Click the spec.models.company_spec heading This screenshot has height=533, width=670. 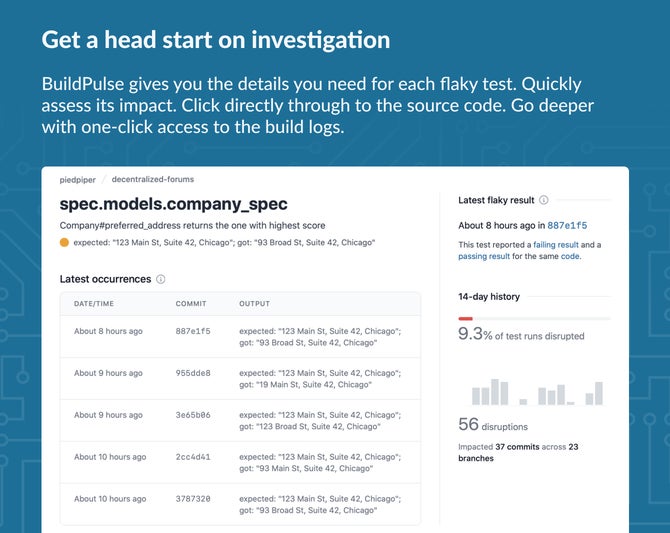click(173, 204)
